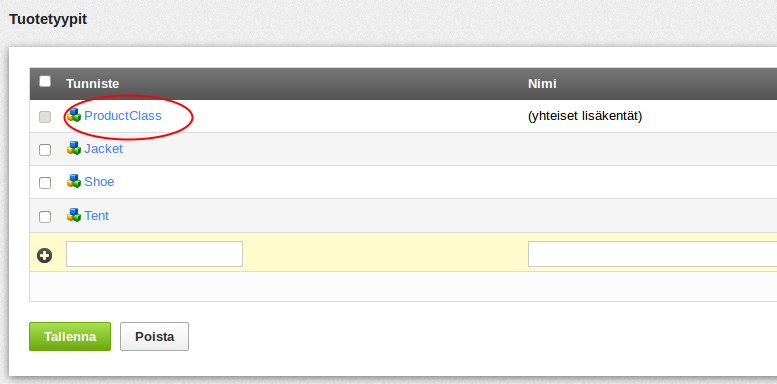
Task: Click the disabled ProductClass row checkbox
Action: click(45, 117)
